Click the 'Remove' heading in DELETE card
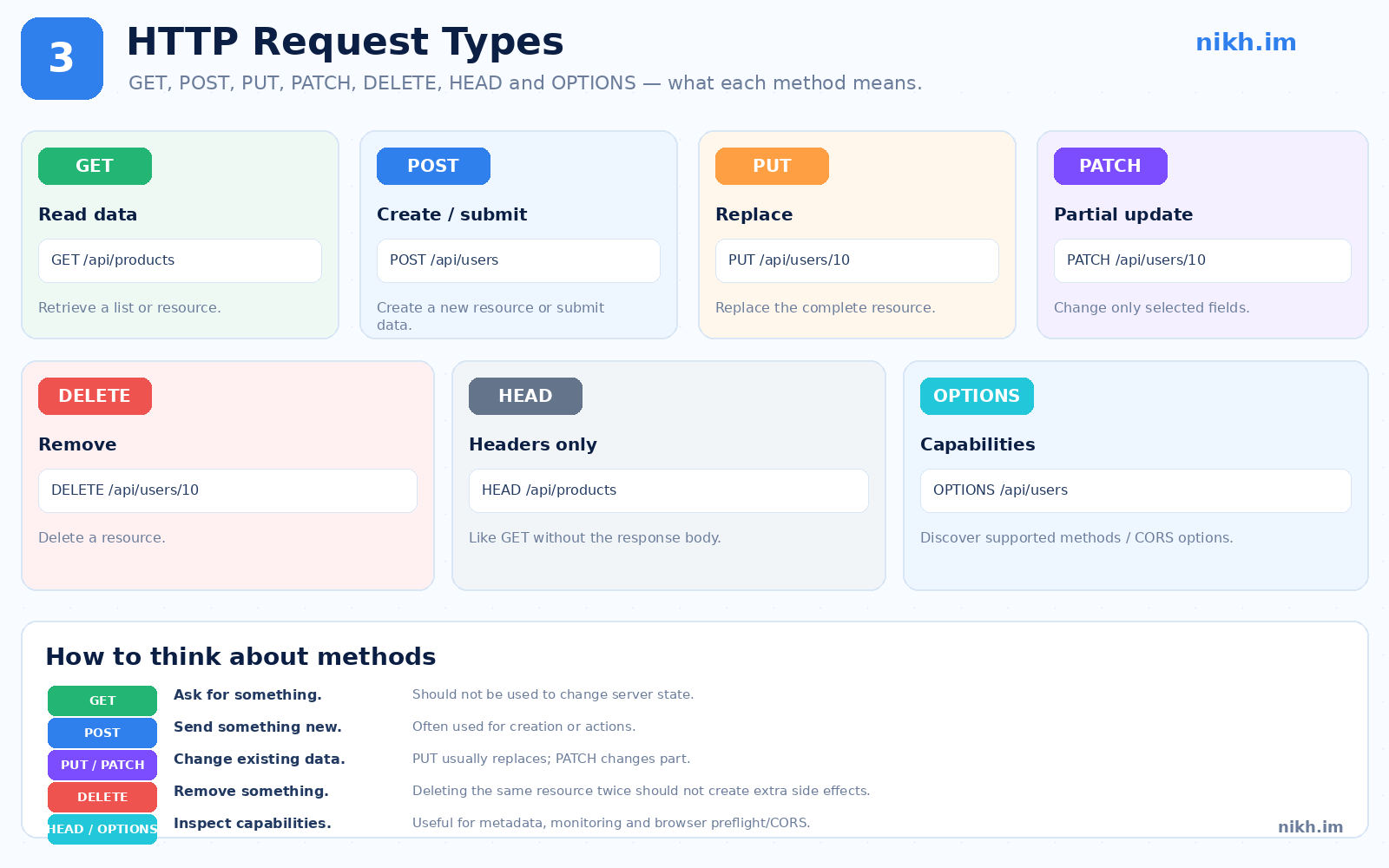This screenshot has height=868, width=1389. point(77,444)
